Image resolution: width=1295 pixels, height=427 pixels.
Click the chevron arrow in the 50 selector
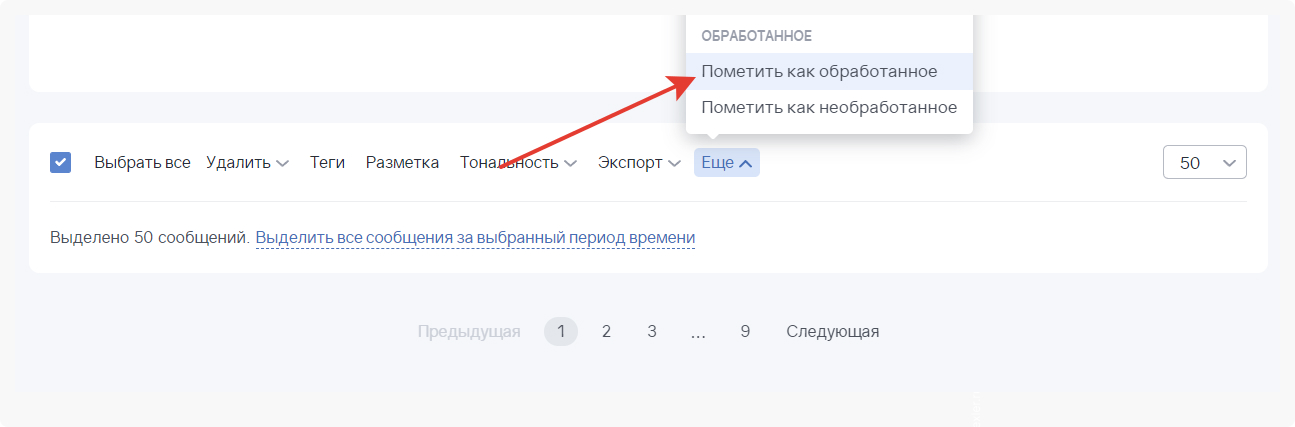click(x=1230, y=163)
